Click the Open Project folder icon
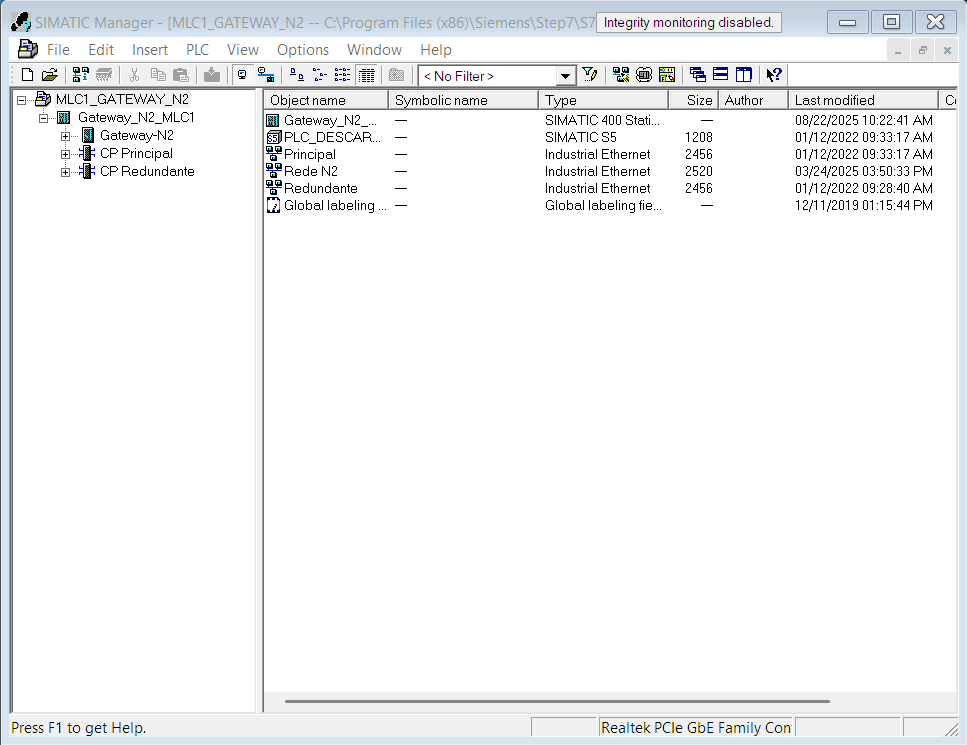The width and height of the screenshot is (967, 745). click(x=49, y=75)
